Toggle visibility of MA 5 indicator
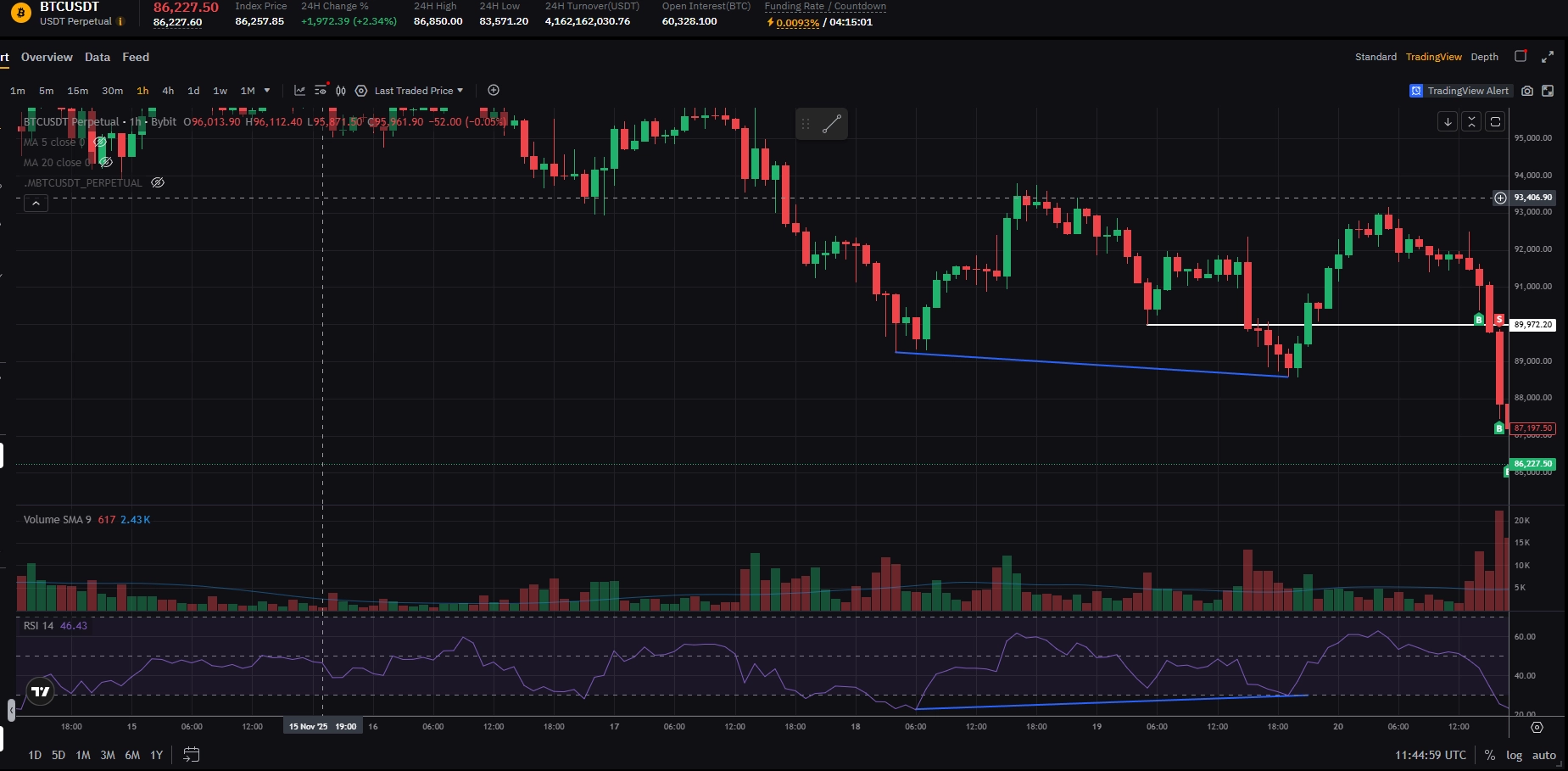The height and width of the screenshot is (771, 1568). (99, 142)
